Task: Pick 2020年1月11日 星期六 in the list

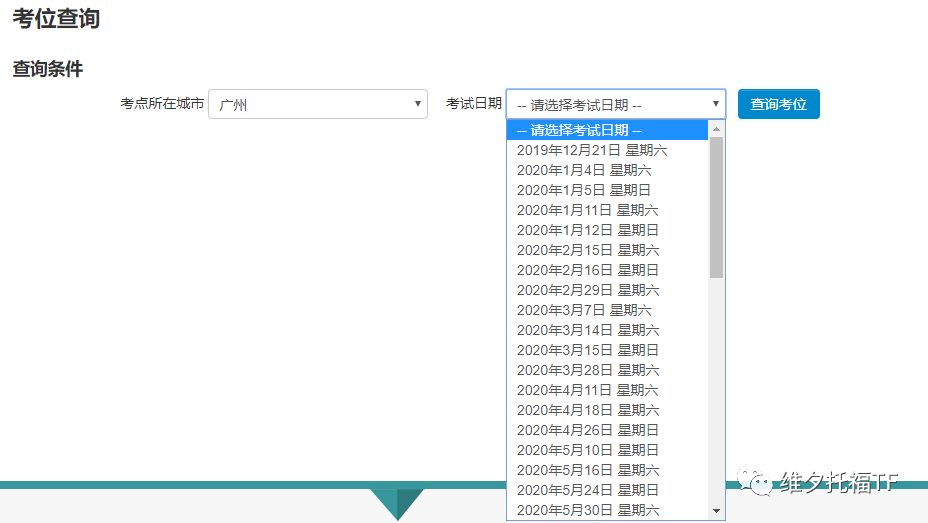Action: click(607, 210)
